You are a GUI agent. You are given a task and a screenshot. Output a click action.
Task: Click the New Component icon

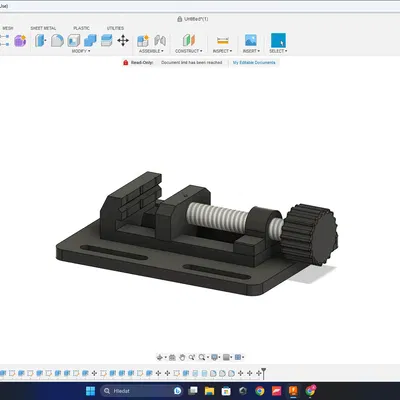(x=143, y=41)
